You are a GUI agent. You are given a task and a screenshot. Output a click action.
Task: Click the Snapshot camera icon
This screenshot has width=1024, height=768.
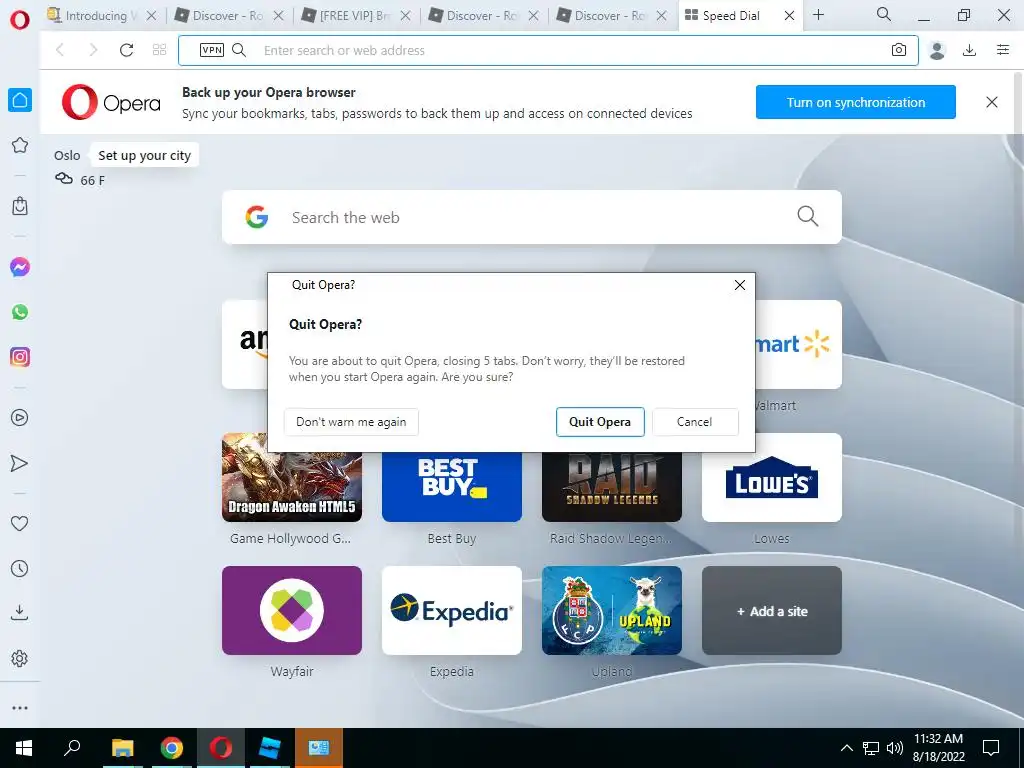tap(899, 50)
